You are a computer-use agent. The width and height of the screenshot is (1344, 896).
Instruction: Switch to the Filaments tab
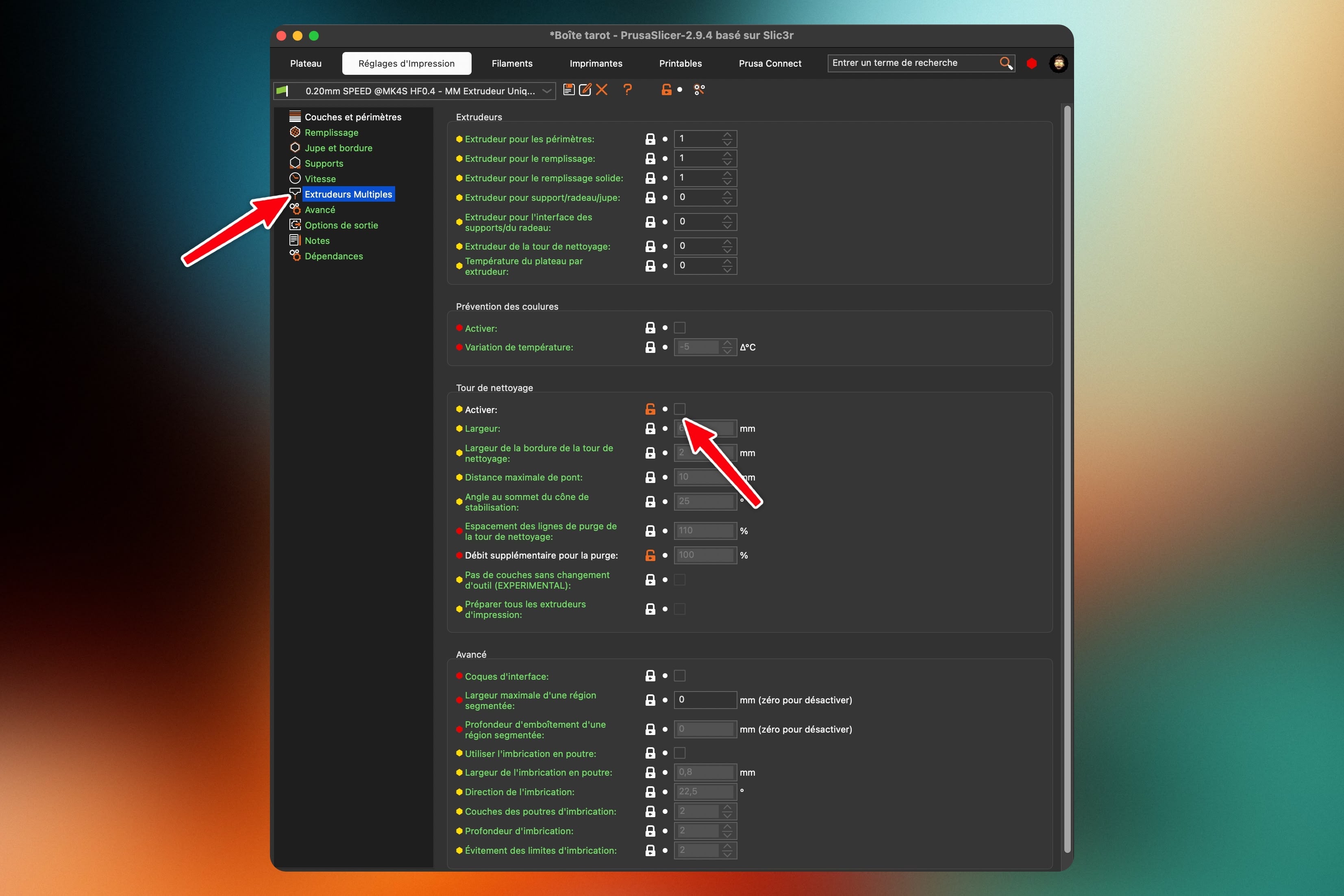[x=512, y=63]
